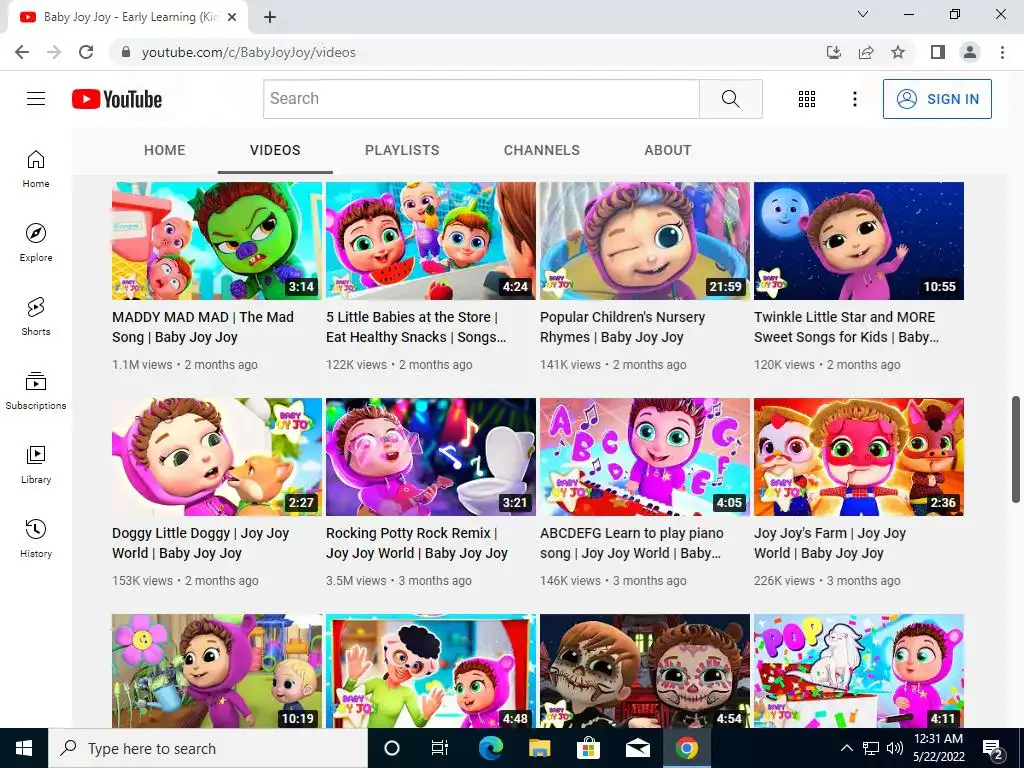
Task: Switch to the PLAYLISTS channel tab
Action: point(402,150)
